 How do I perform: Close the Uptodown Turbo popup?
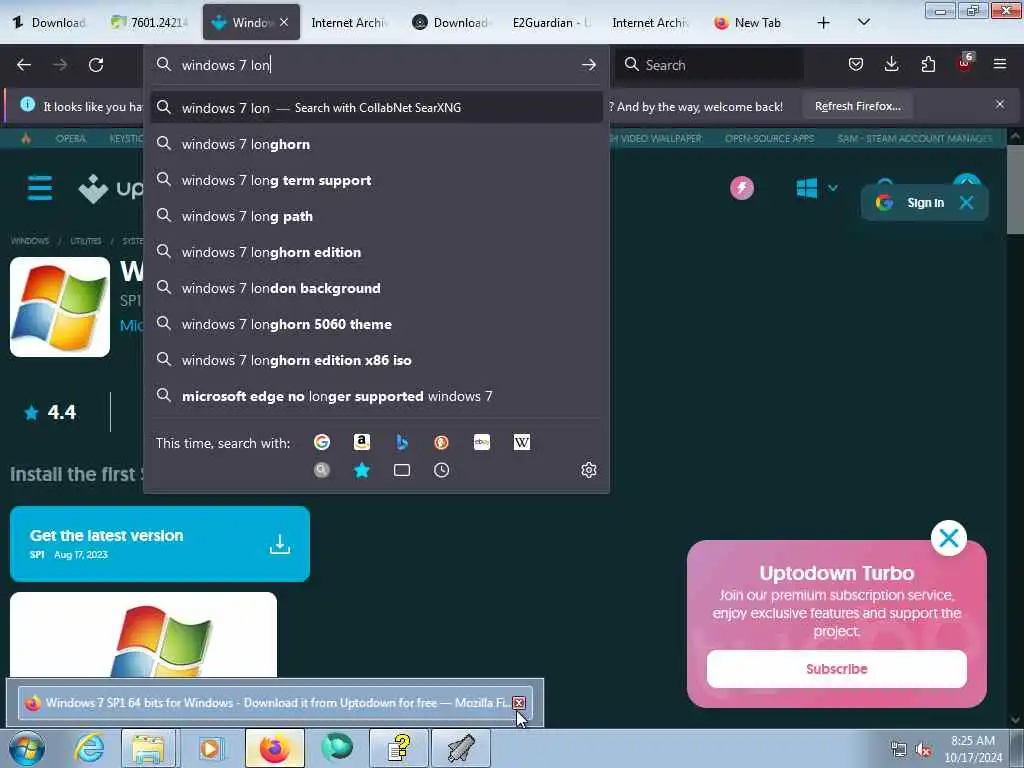click(948, 538)
